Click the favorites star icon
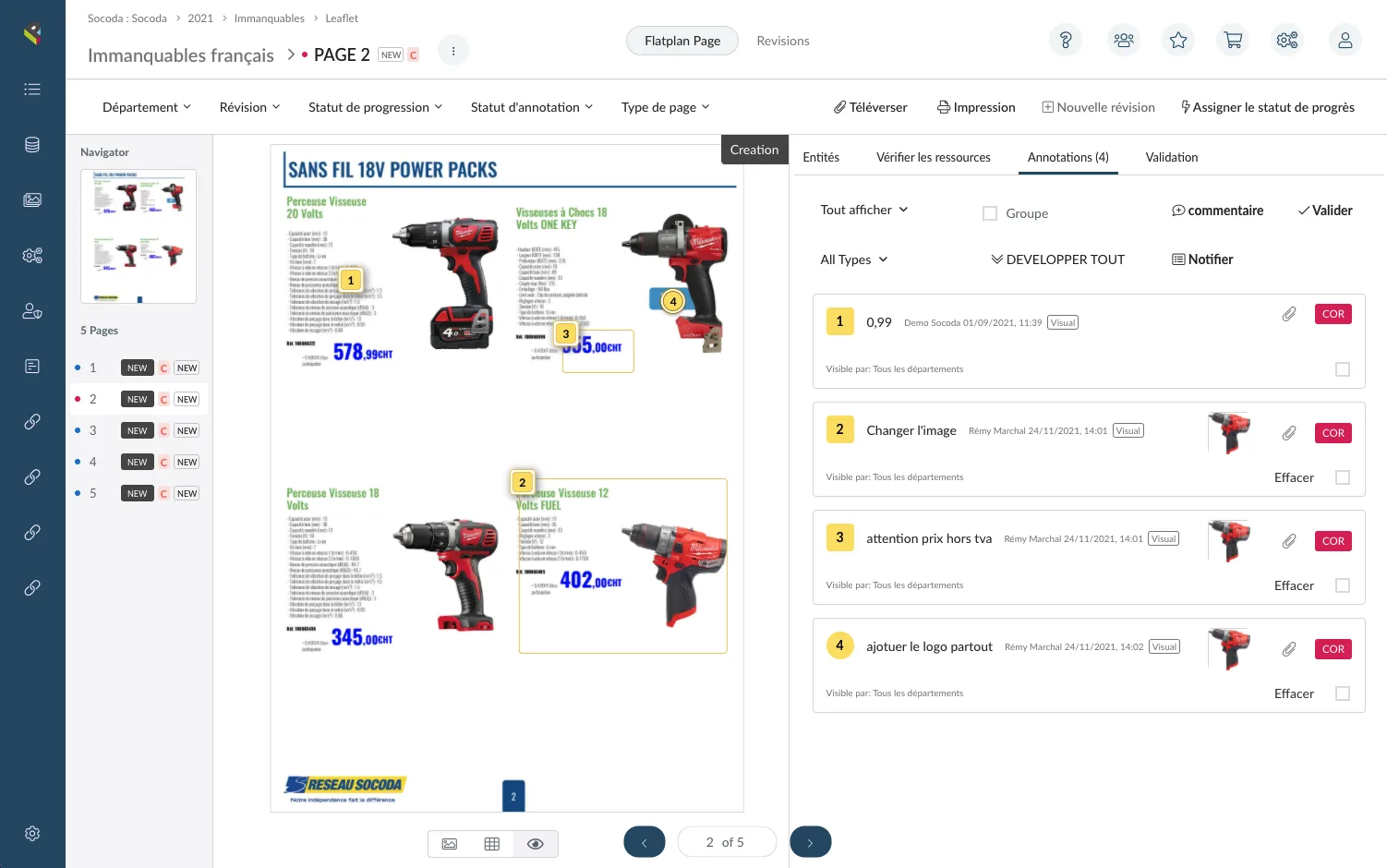 pyautogui.click(x=1178, y=40)
